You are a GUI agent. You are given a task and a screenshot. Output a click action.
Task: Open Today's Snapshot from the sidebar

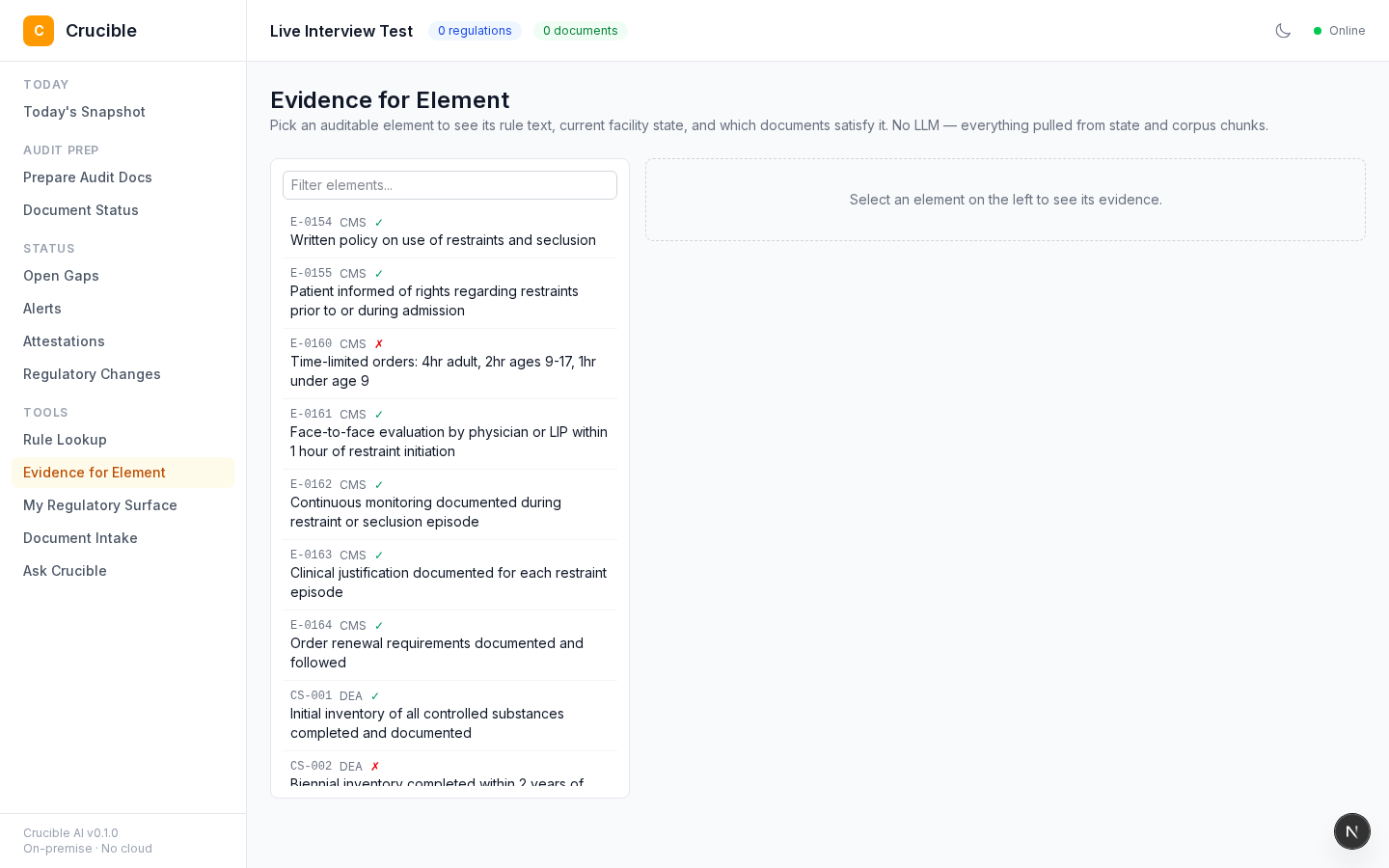click(84, 112)
